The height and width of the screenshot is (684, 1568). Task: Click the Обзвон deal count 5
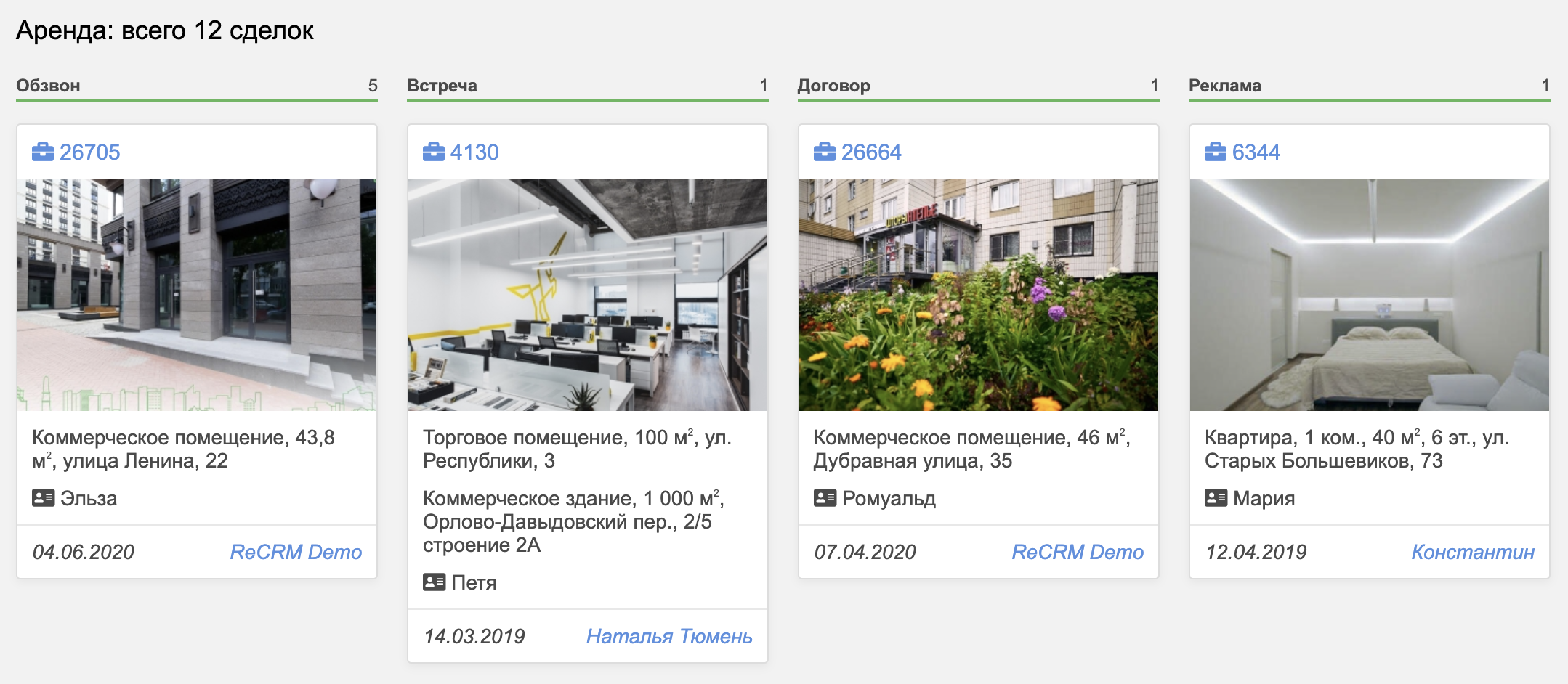click(373, 86)
